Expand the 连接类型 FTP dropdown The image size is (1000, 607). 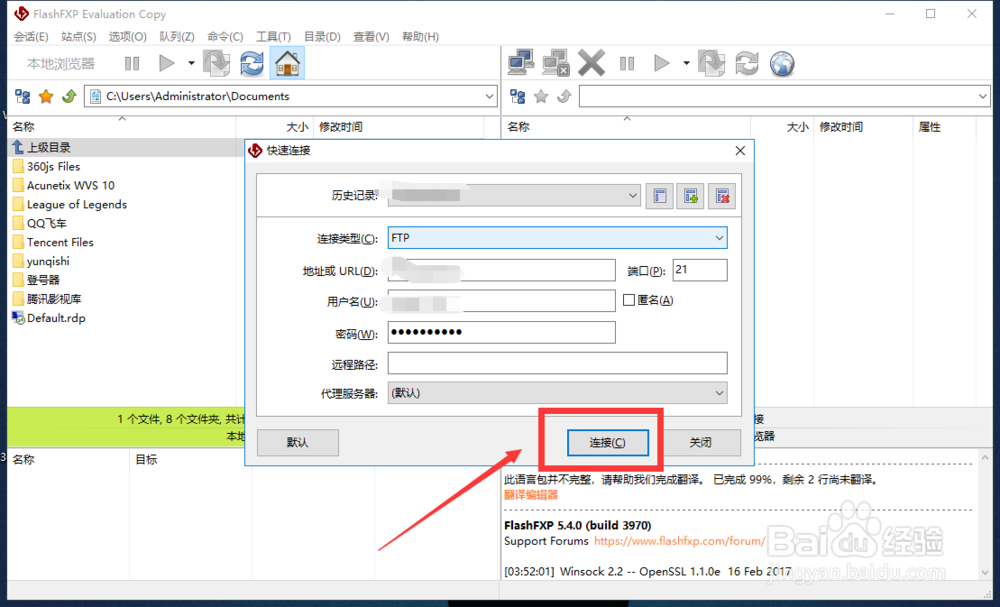719,238
